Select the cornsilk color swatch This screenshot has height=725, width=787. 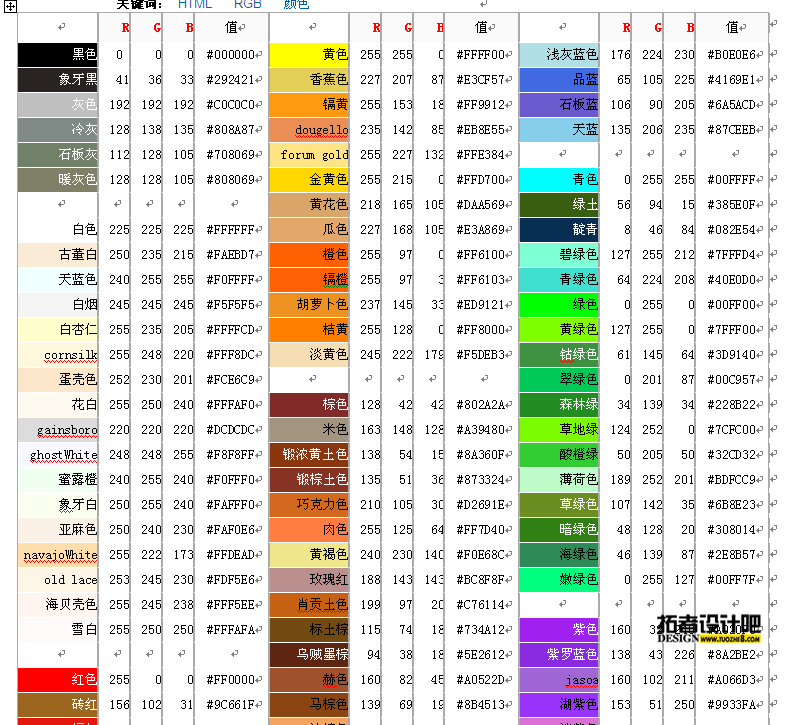tap(58, 354)
